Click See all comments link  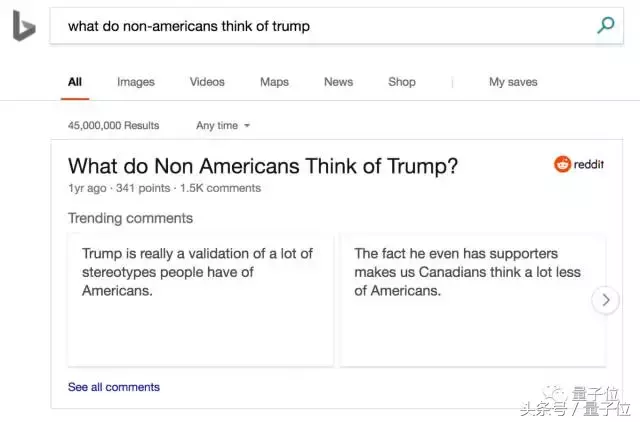coord(113,387)
